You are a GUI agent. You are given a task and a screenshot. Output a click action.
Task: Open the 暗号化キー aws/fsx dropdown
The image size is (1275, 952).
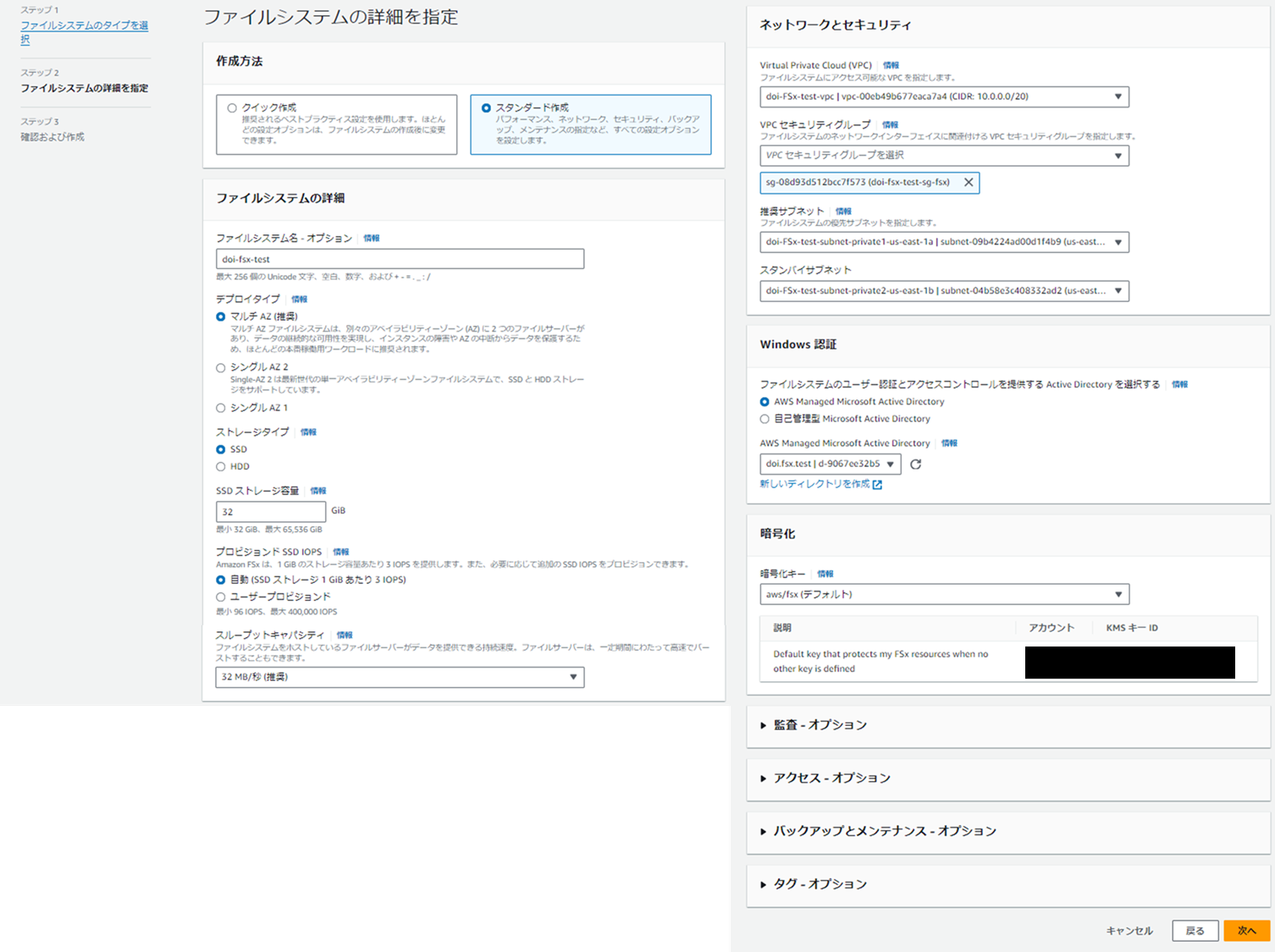coord(944,594)
